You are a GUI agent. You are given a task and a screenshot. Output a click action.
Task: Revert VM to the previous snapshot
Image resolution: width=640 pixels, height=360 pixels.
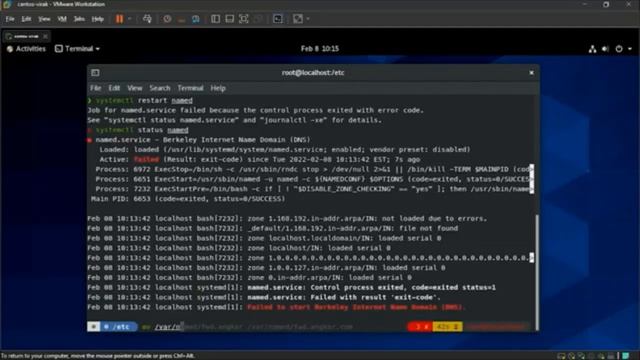[182, 19]
